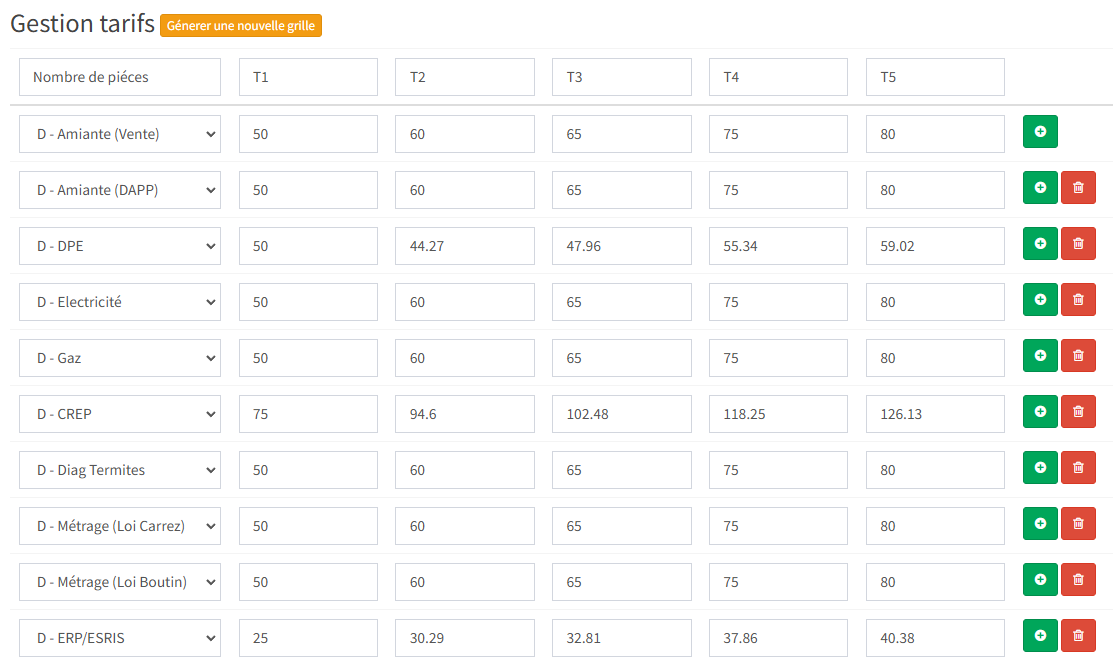Add a row after Amiante (DAPP)

[x=1040, y=188]
